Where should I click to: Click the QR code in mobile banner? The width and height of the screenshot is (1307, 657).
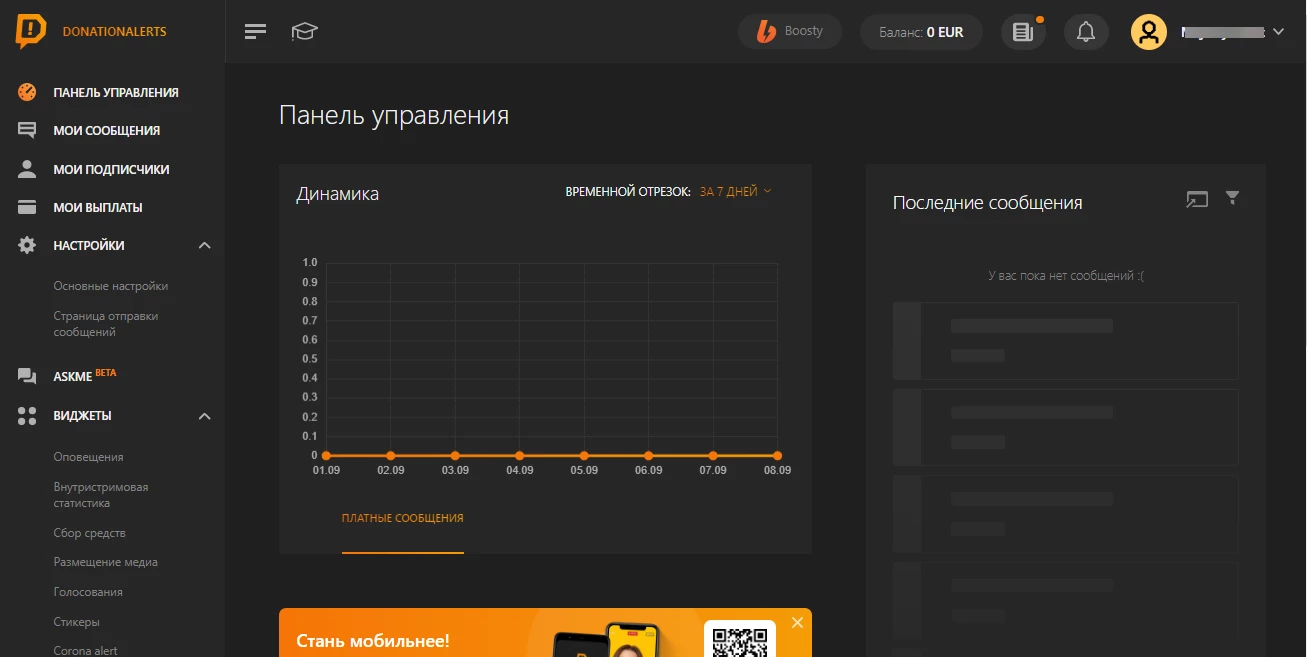coord(740,639)
